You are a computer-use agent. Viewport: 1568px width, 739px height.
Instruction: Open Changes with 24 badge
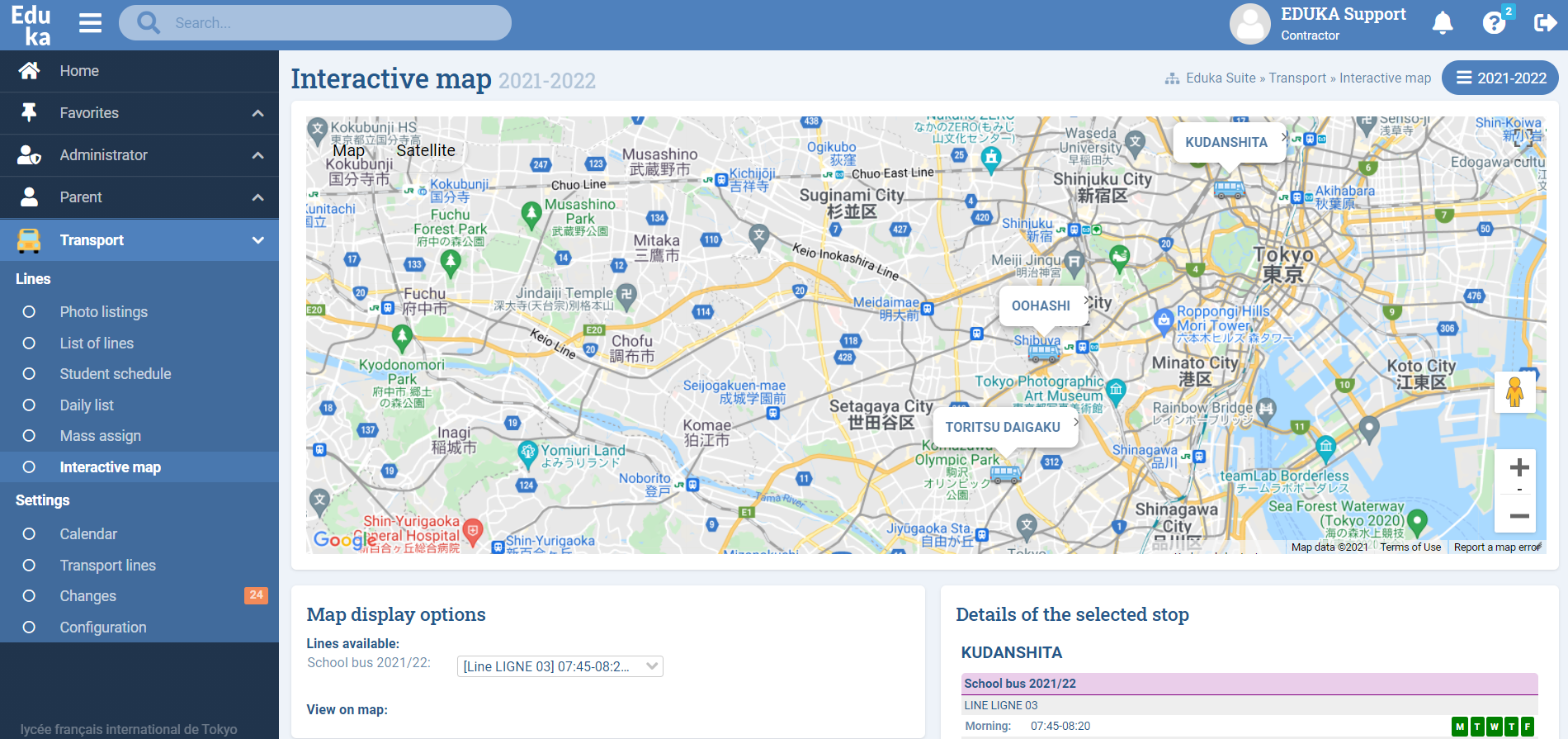tap(88, 596)
